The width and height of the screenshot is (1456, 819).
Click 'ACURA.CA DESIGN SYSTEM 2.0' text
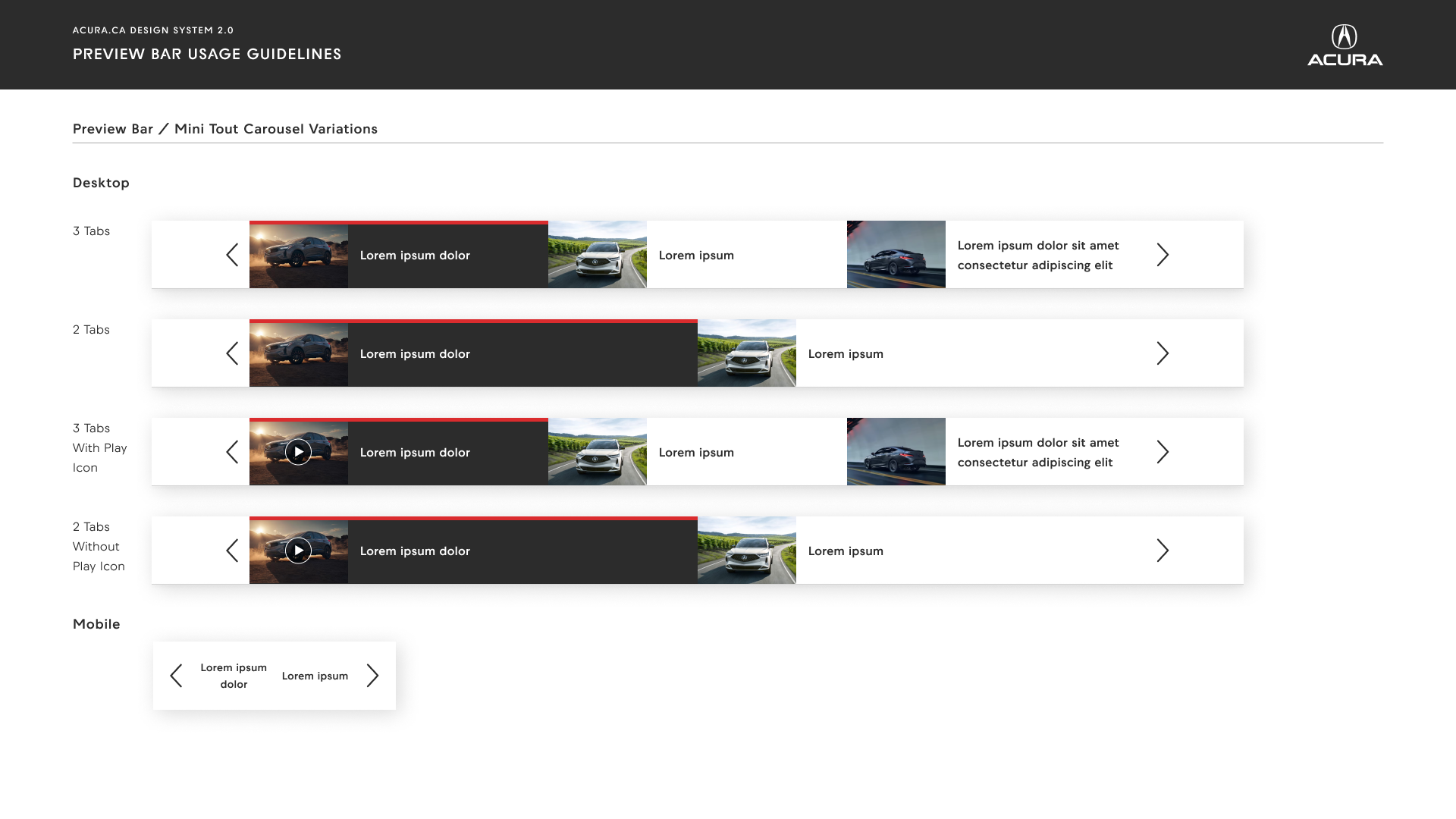[x=153, y=30]
